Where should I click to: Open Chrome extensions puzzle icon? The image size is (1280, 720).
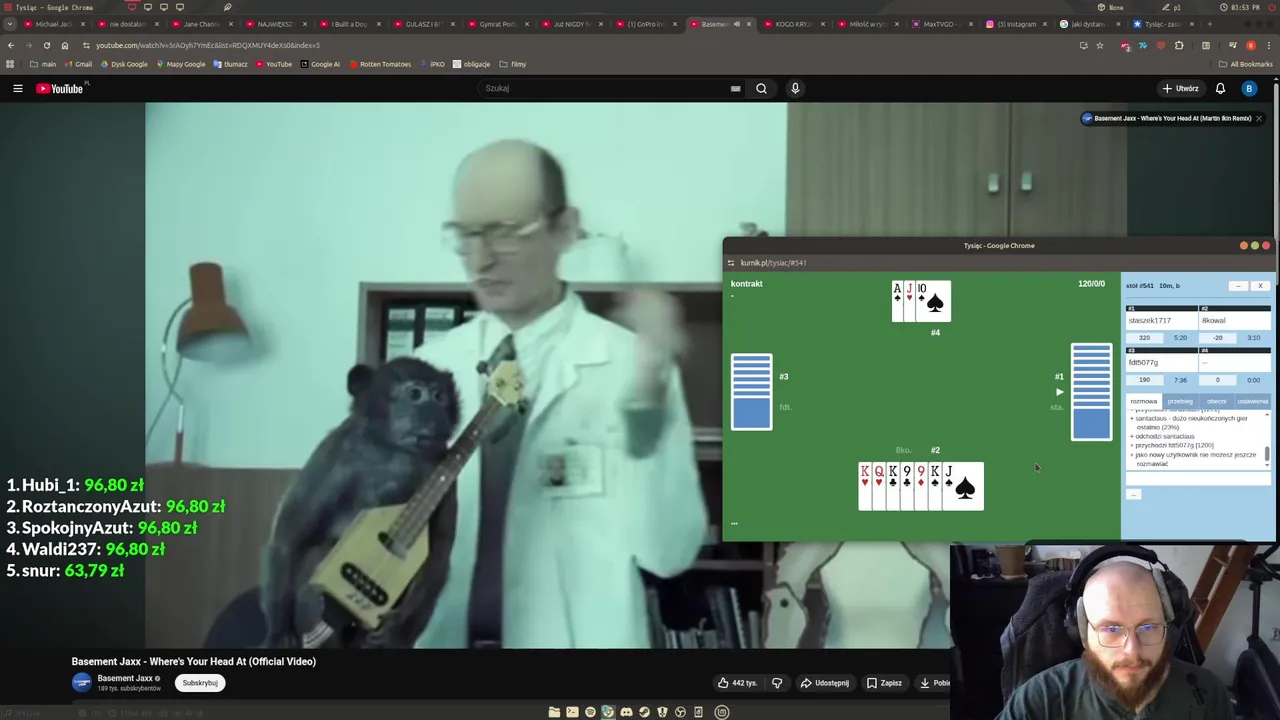click(x=1179, y=45)
